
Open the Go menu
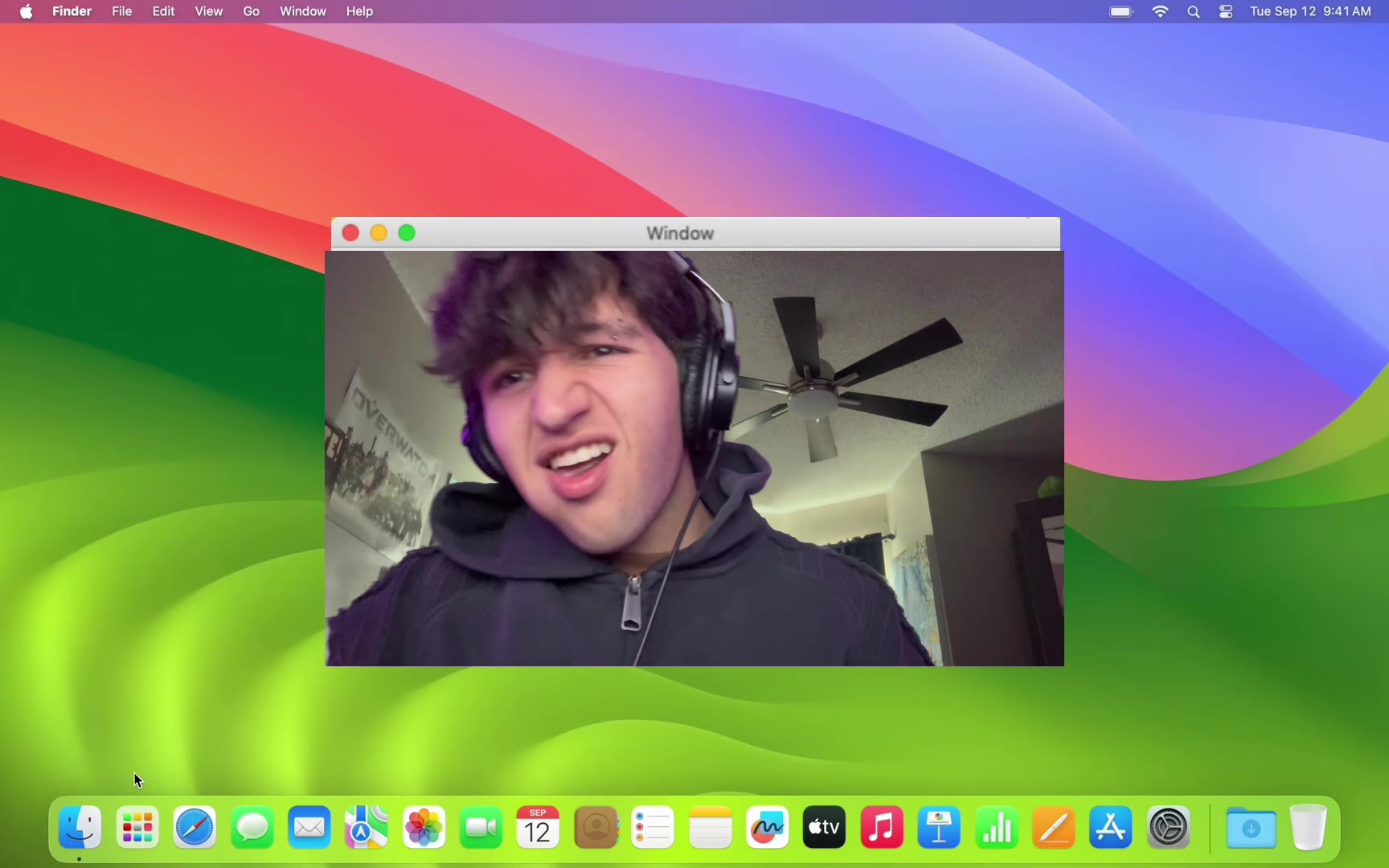click(252, 12)
